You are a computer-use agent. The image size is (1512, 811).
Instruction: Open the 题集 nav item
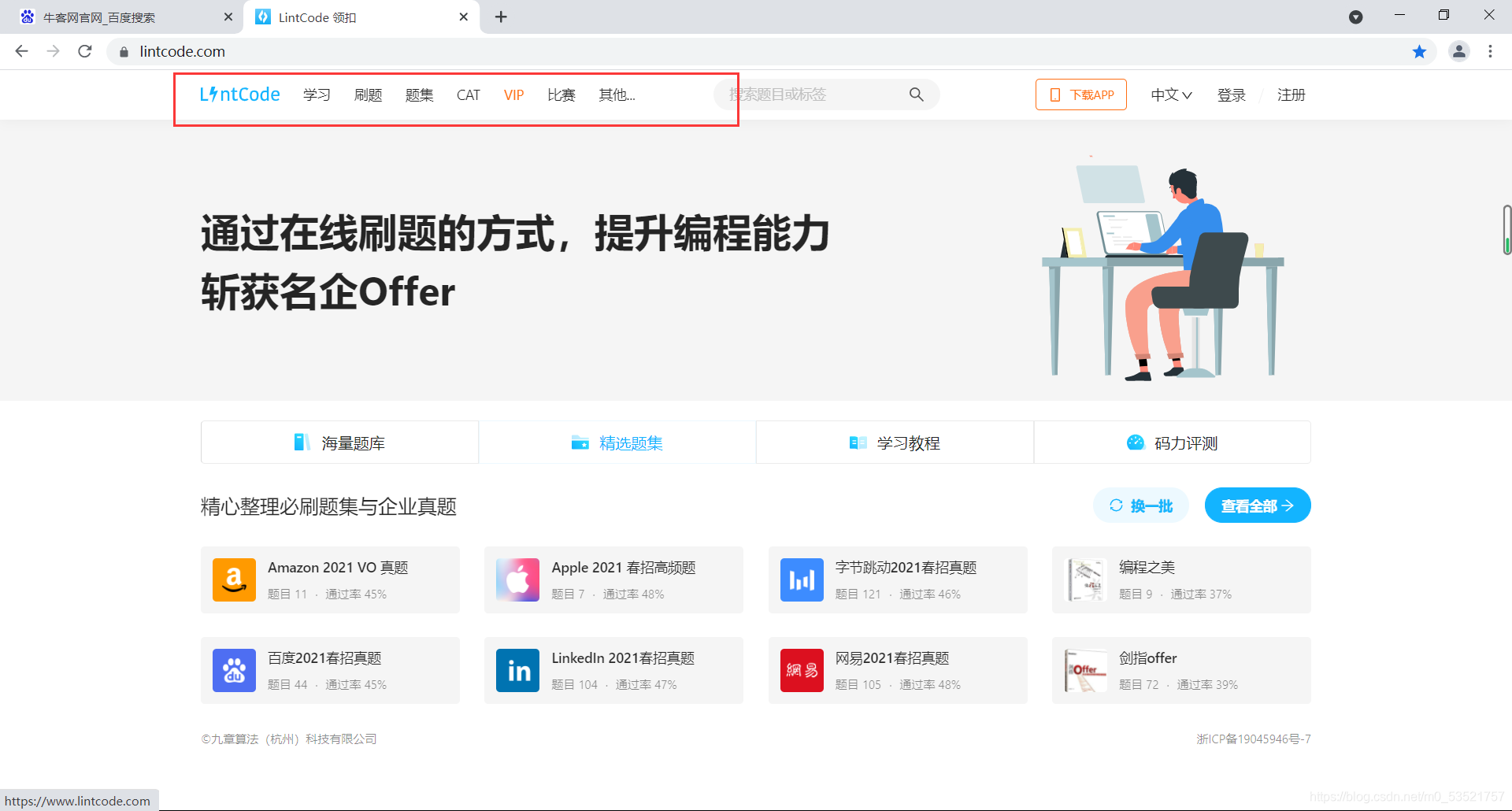[x=419, y=94]
